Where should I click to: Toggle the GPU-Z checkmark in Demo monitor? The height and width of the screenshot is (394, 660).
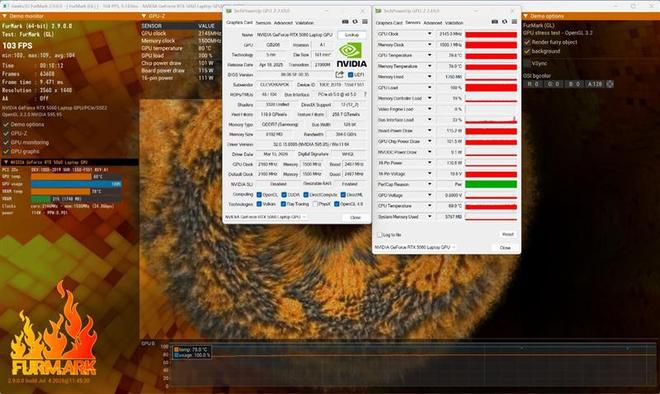6,133
